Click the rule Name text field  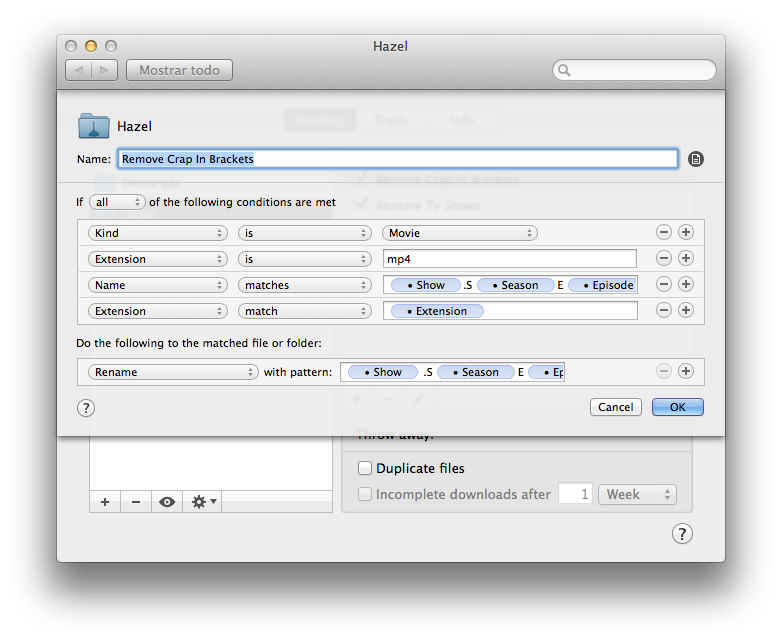coord(398,159)
